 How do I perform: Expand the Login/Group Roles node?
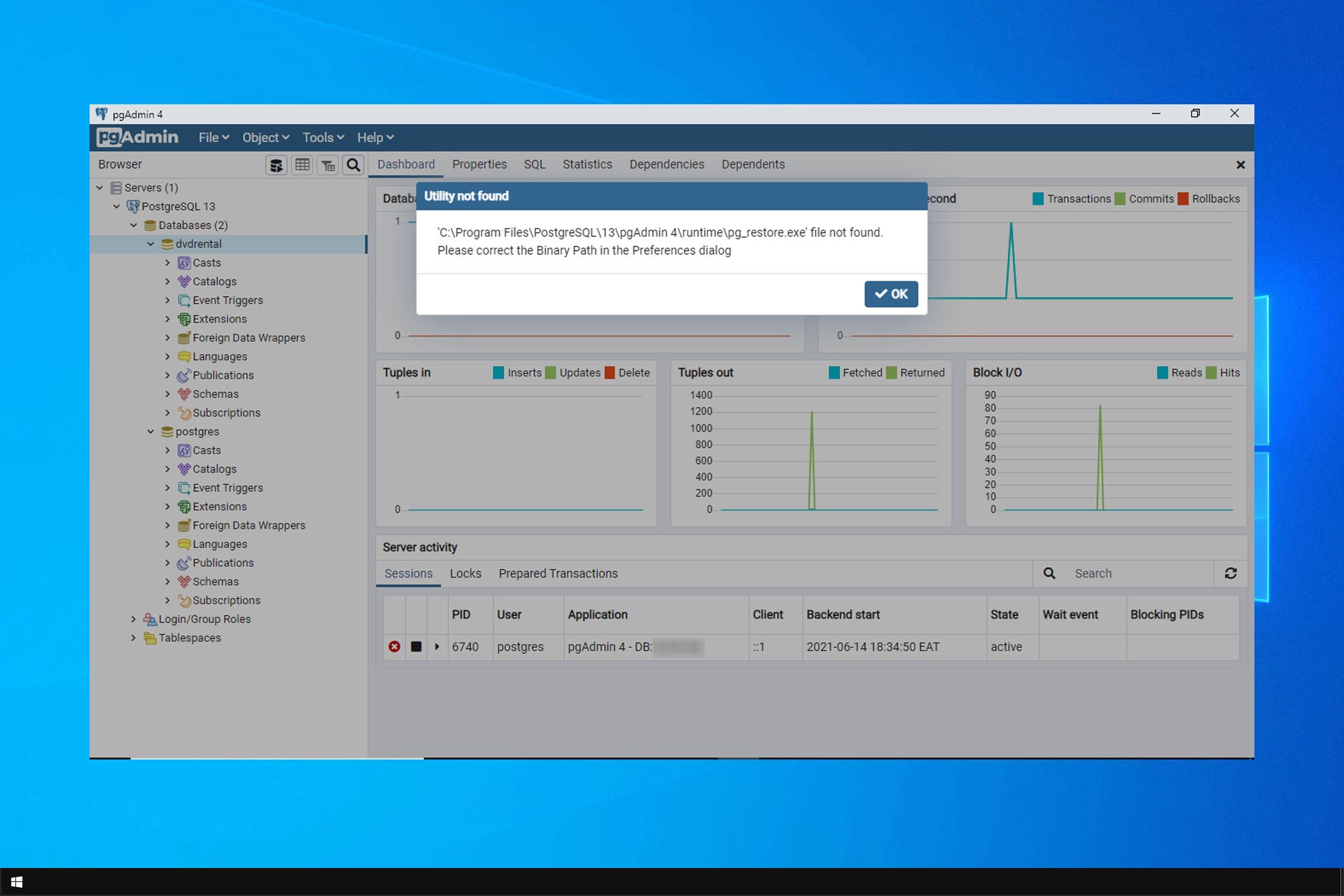(x=134, y=619)
